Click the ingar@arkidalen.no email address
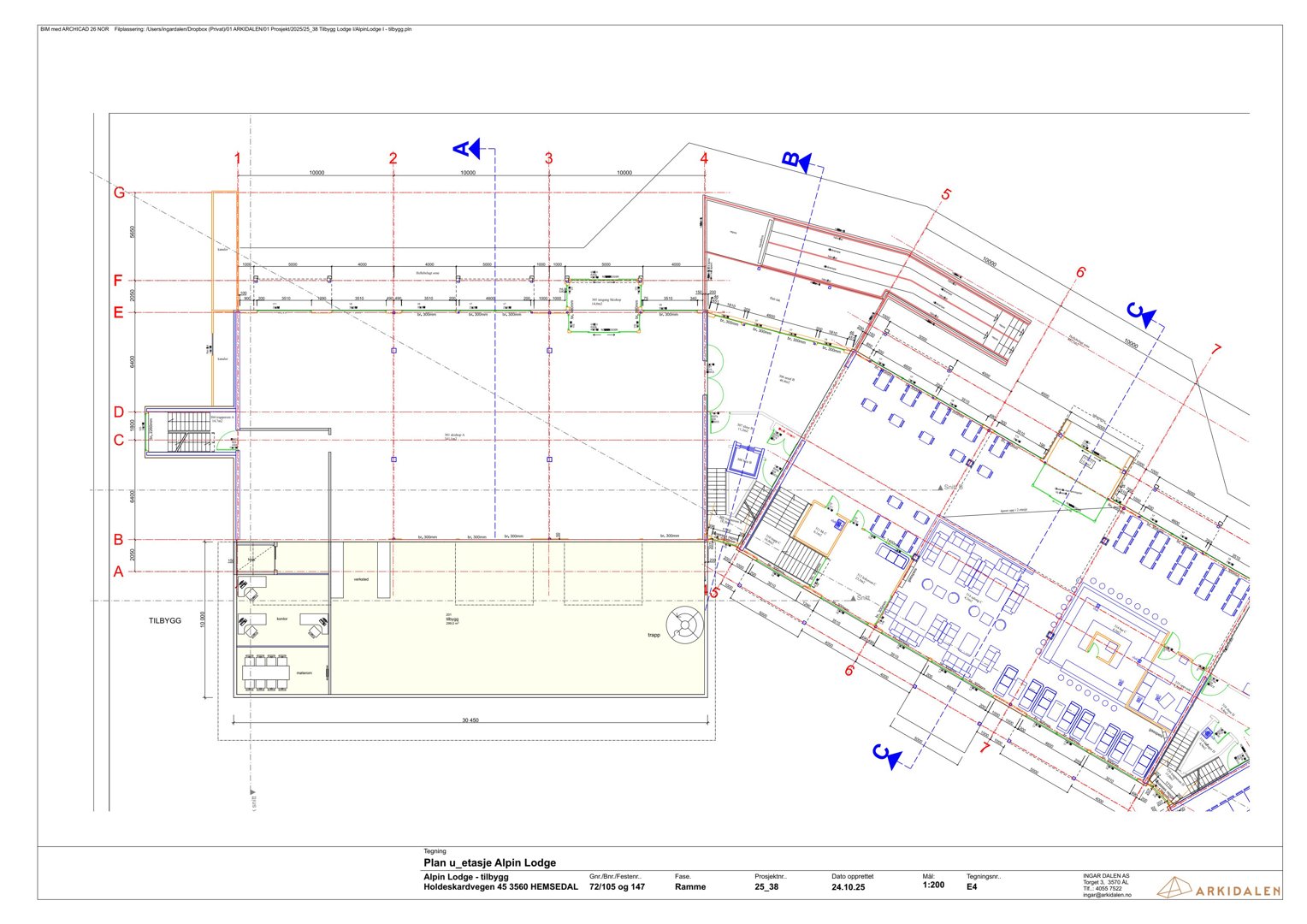Image resolution: width=1307 pixels, height=924 pixels. tap(1107, 895)
